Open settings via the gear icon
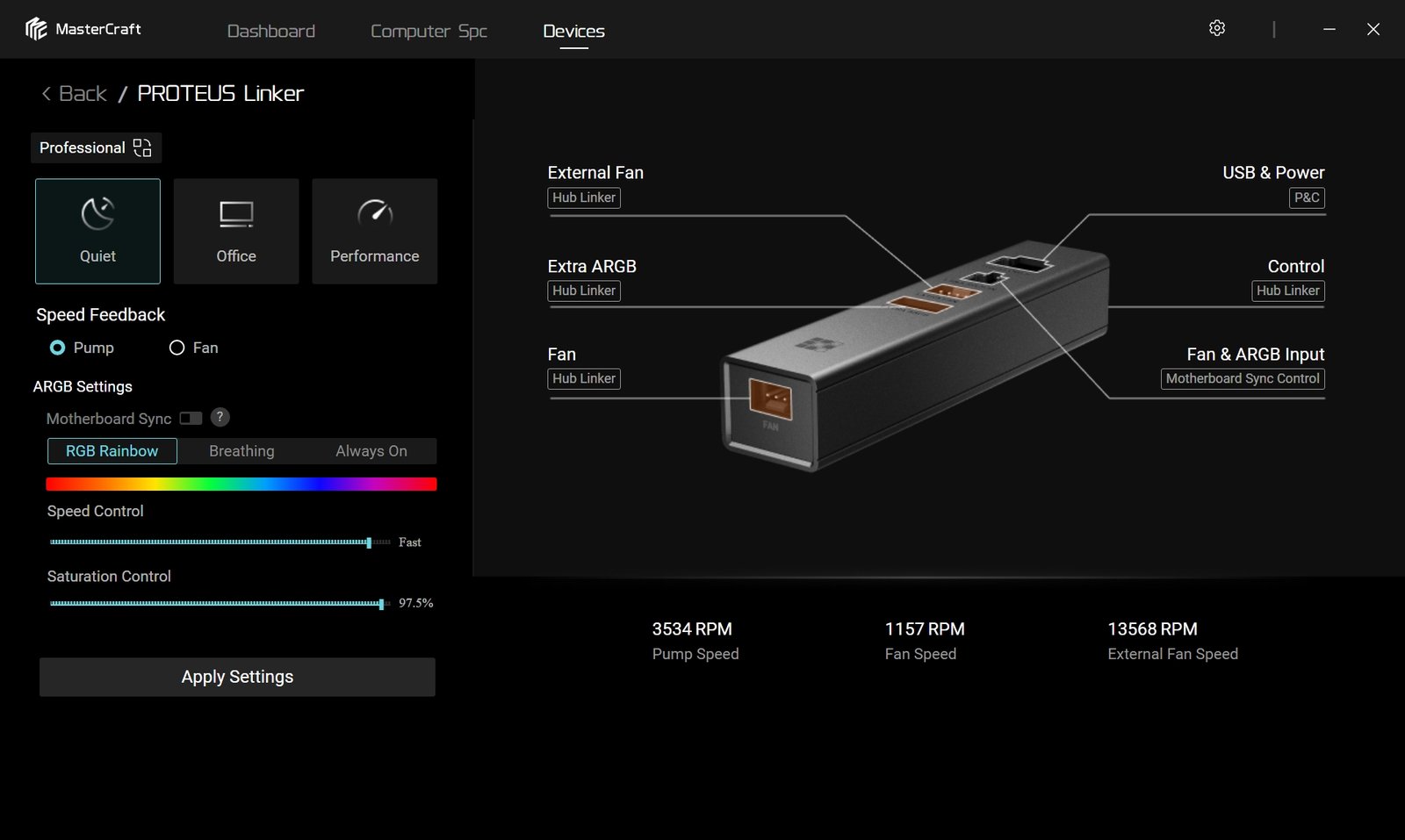The width and height of the screenshot is (1405, 840). click(1217, 28)
